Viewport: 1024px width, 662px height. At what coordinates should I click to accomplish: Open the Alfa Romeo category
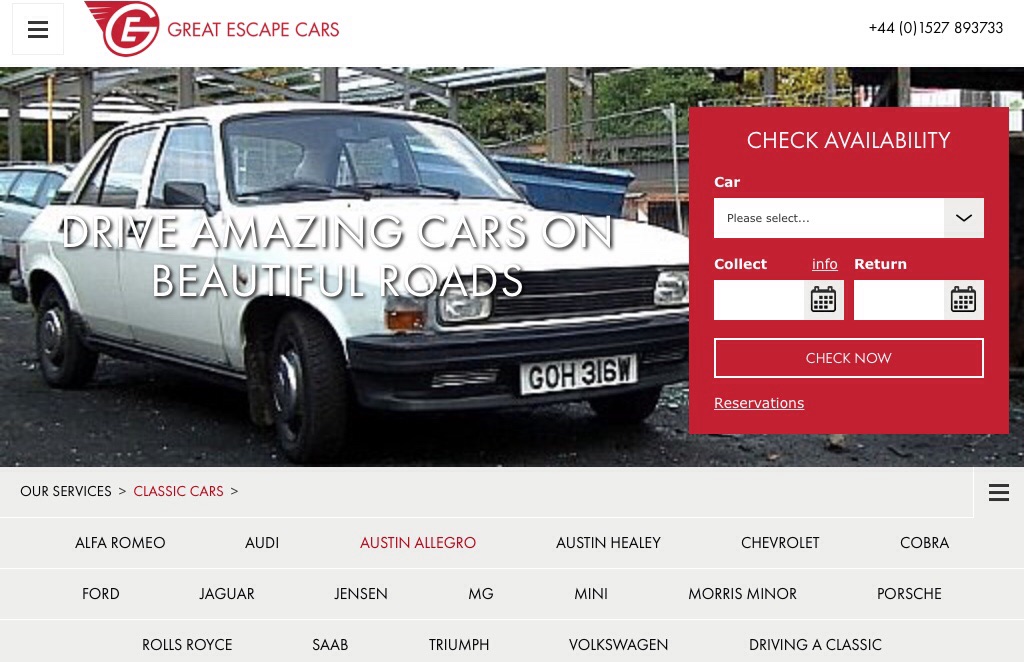click(x=120, y=543)
